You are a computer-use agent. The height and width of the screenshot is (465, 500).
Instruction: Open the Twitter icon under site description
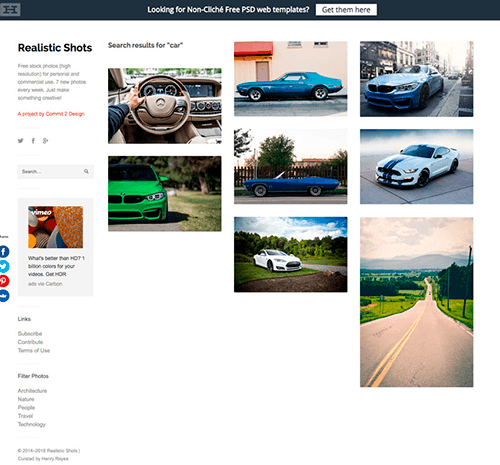(x=21, y=141)
